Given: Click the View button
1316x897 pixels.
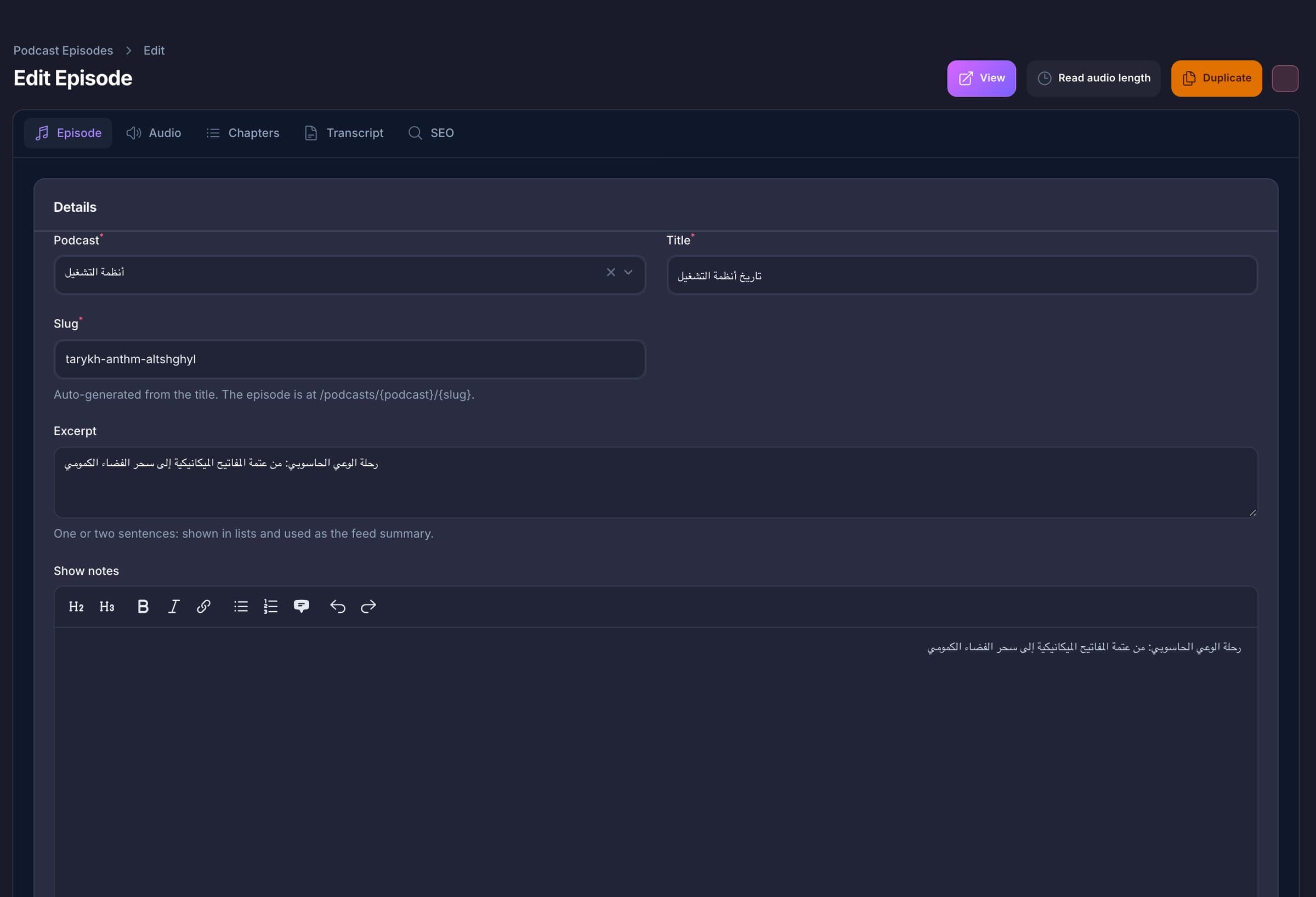Looking at the screenshot, I should [982, 78].
